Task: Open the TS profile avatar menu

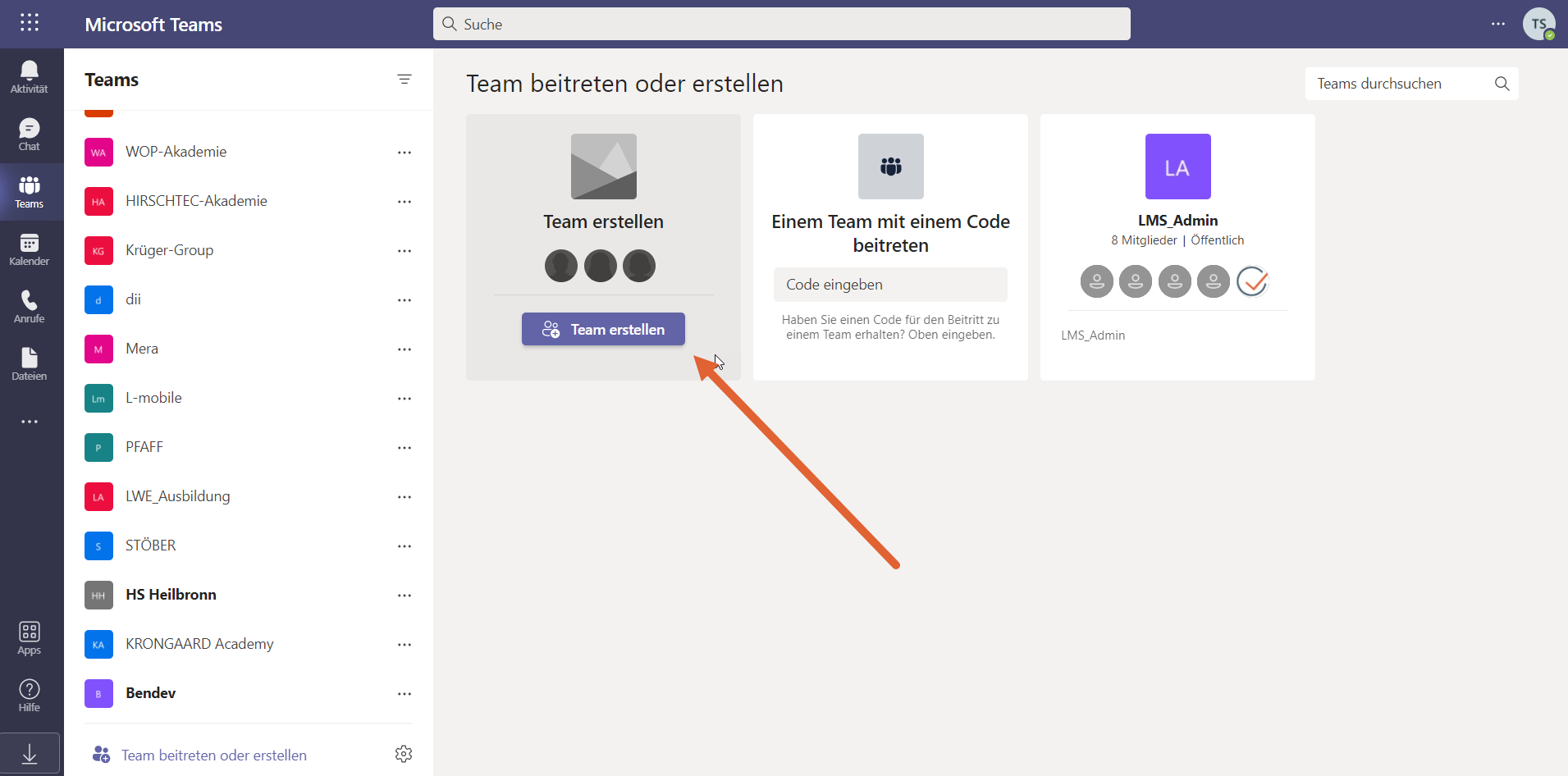Action: point(1538,24)
